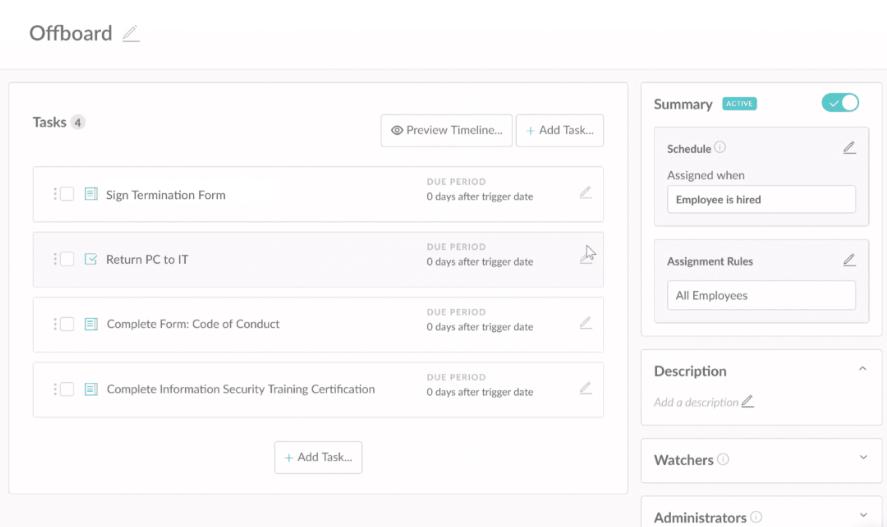
Task: Edit the Sign Termination Form task
Action: 585,193
